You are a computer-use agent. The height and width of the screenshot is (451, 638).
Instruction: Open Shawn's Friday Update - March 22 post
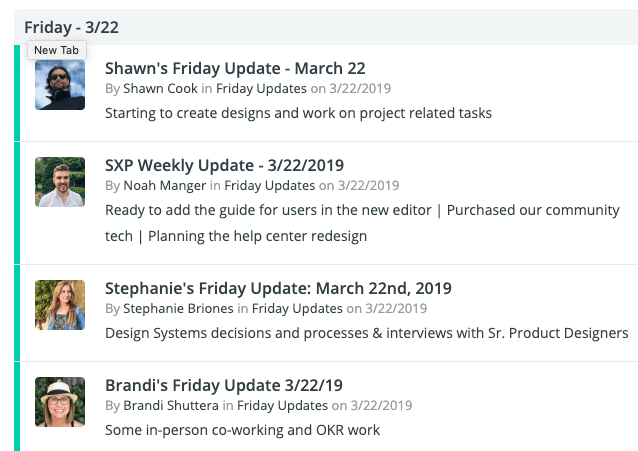pos(235,68)
